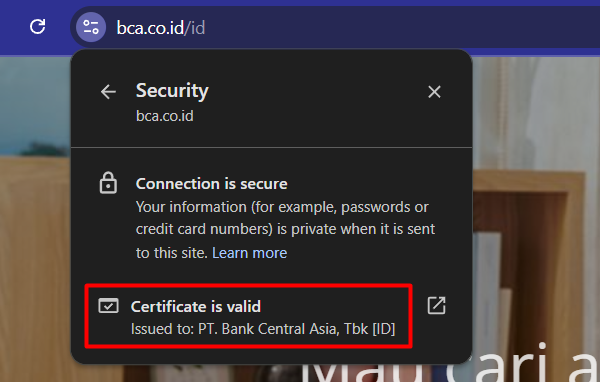The image size is (600, 382).
Task: Reload the current page
Action: tap(38, 27)
